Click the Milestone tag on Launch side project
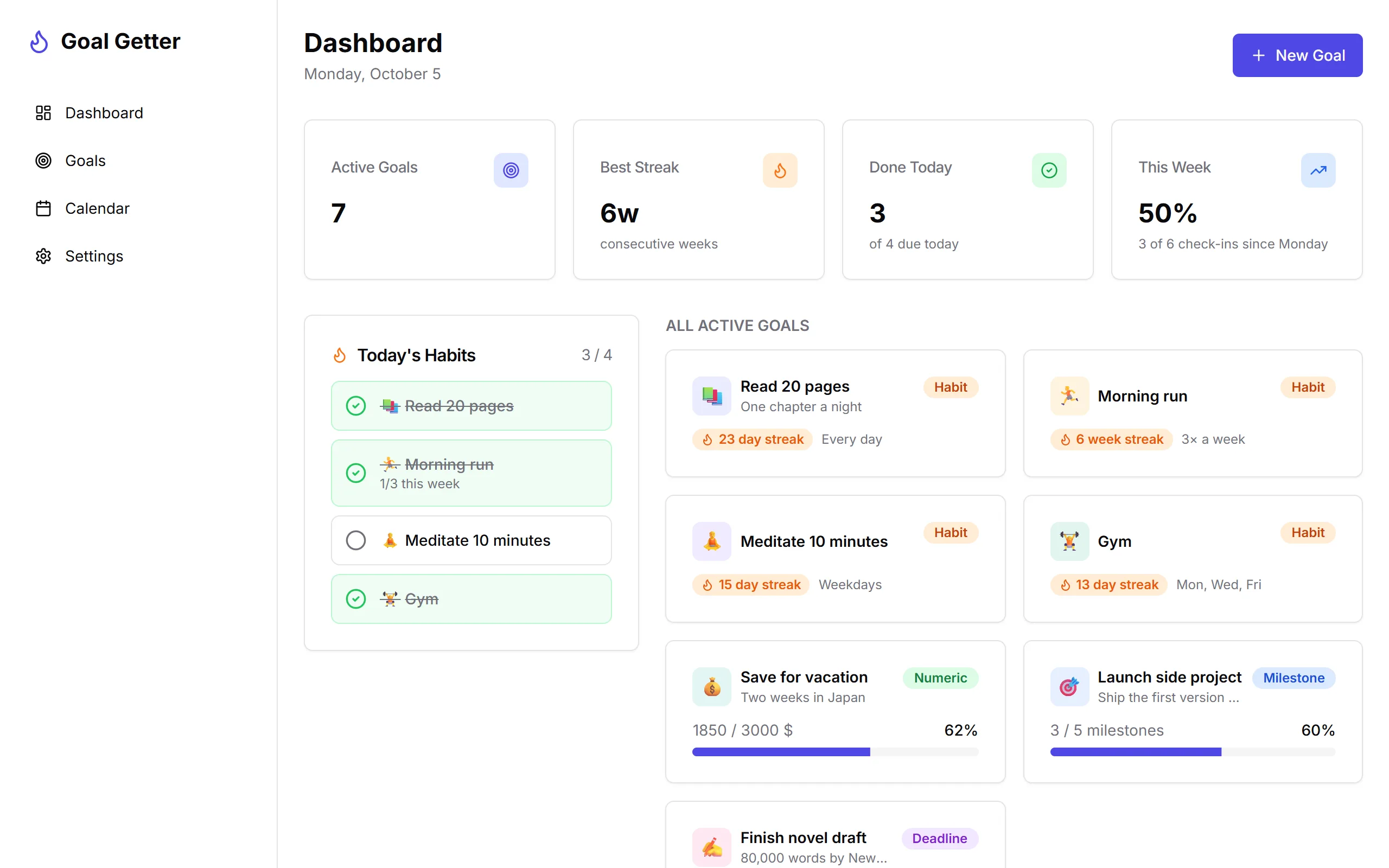This screenshot has width=1389, height=868. point(1294,678)
